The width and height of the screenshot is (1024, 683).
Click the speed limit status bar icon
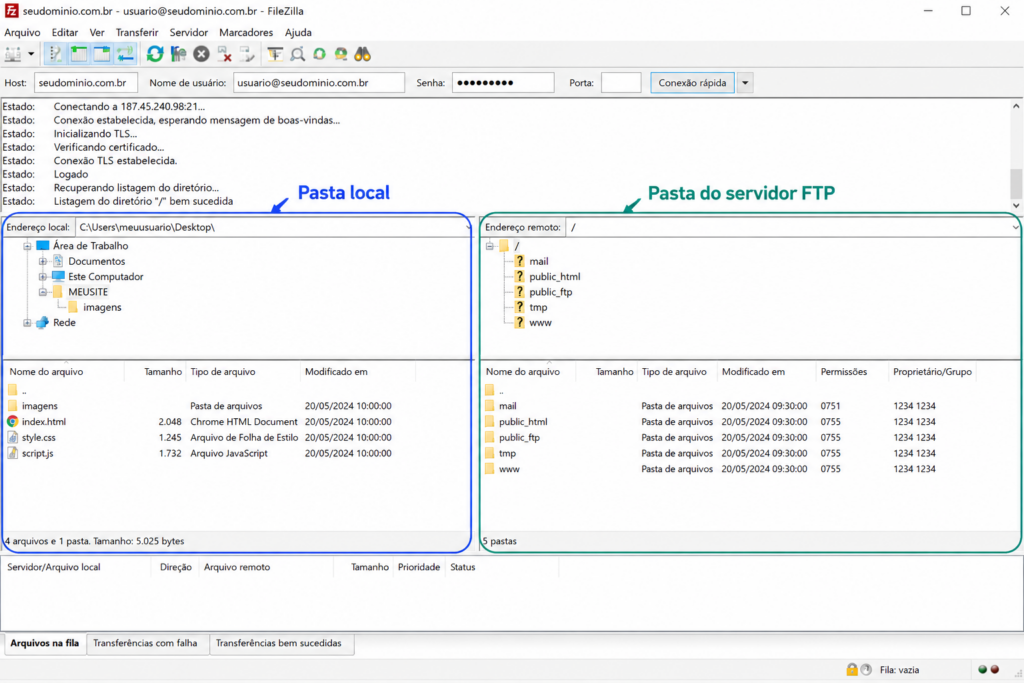coord(866,669)
